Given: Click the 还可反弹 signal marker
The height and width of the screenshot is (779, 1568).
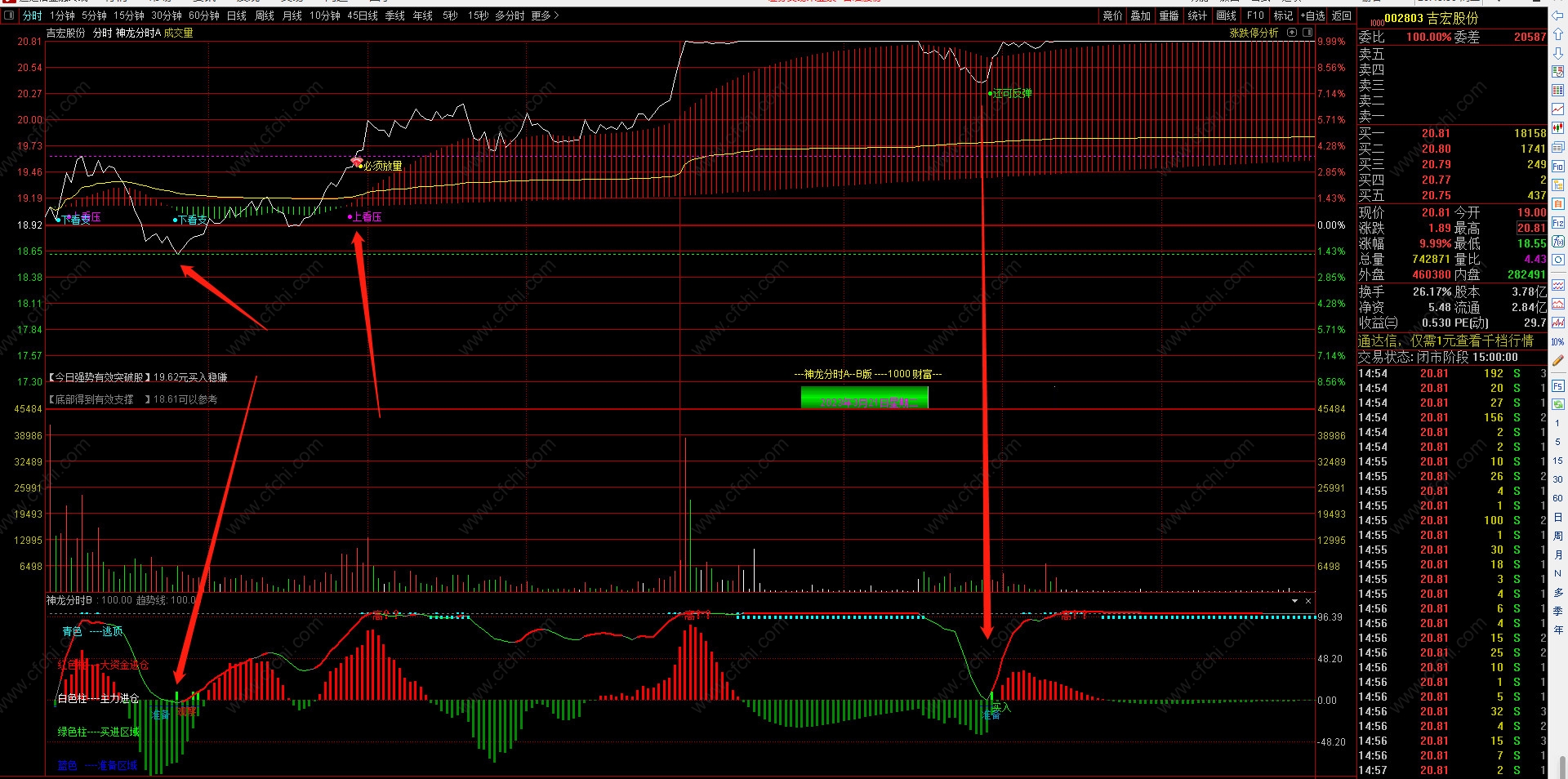Looking at the screenshot, I should pyautogui.click(x=1012, y=94).
